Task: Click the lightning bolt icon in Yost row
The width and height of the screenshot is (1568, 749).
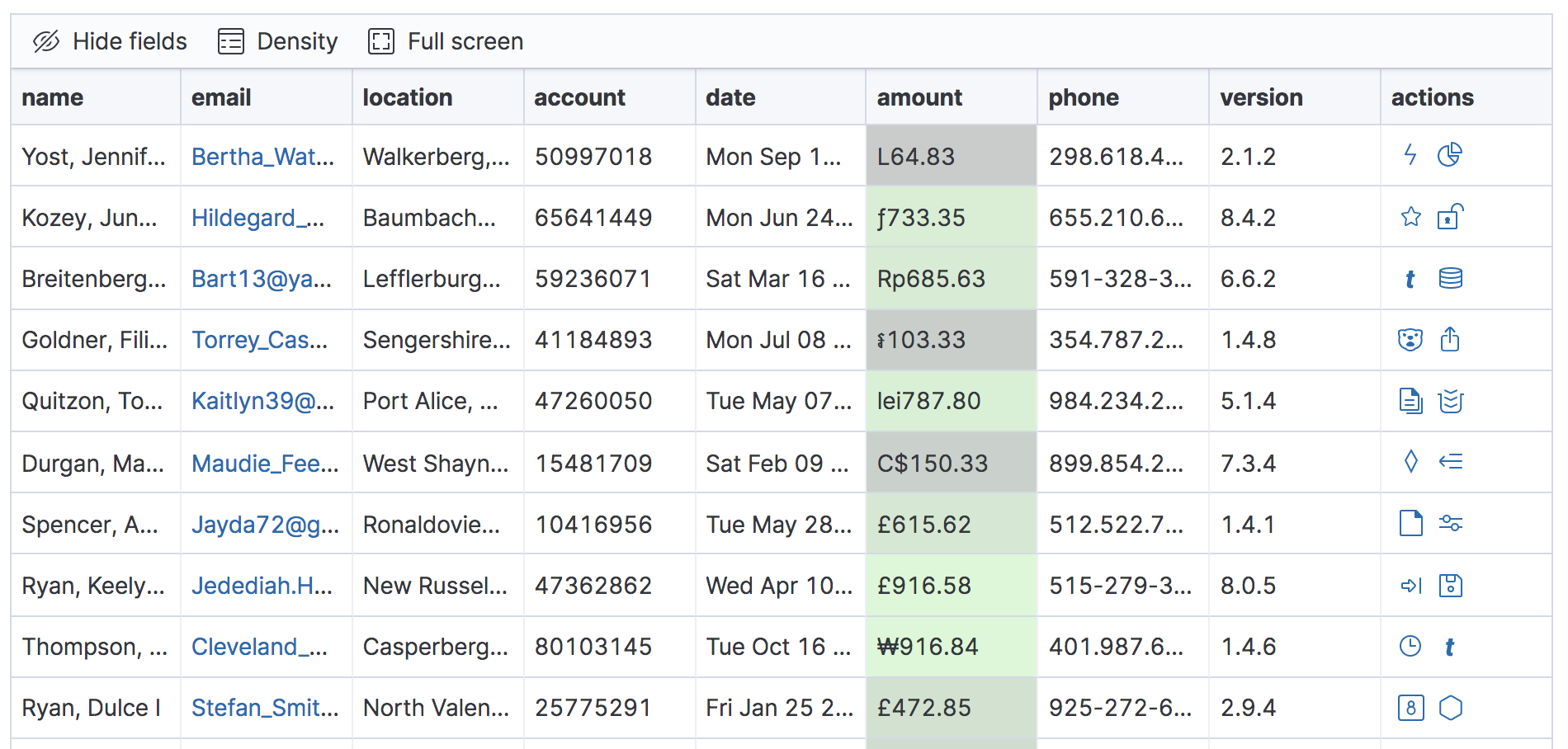Action: [1410, 154]
